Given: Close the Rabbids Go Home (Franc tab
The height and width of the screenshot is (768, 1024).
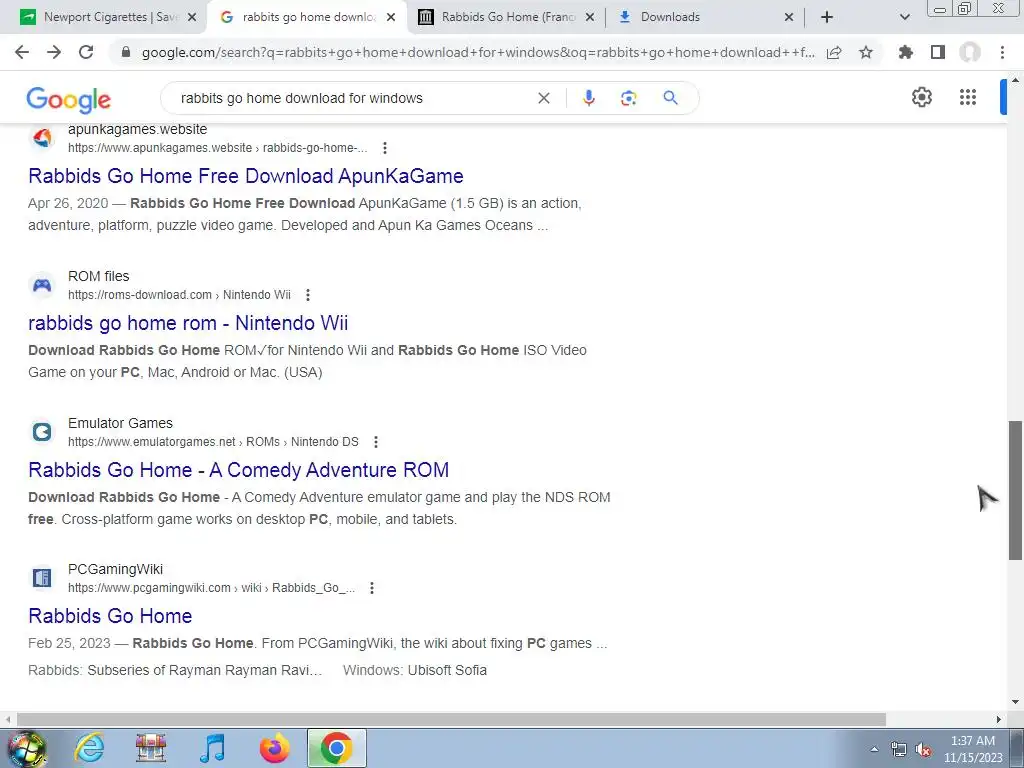Looking at the screenshot, I should click(x=590, y=17).
